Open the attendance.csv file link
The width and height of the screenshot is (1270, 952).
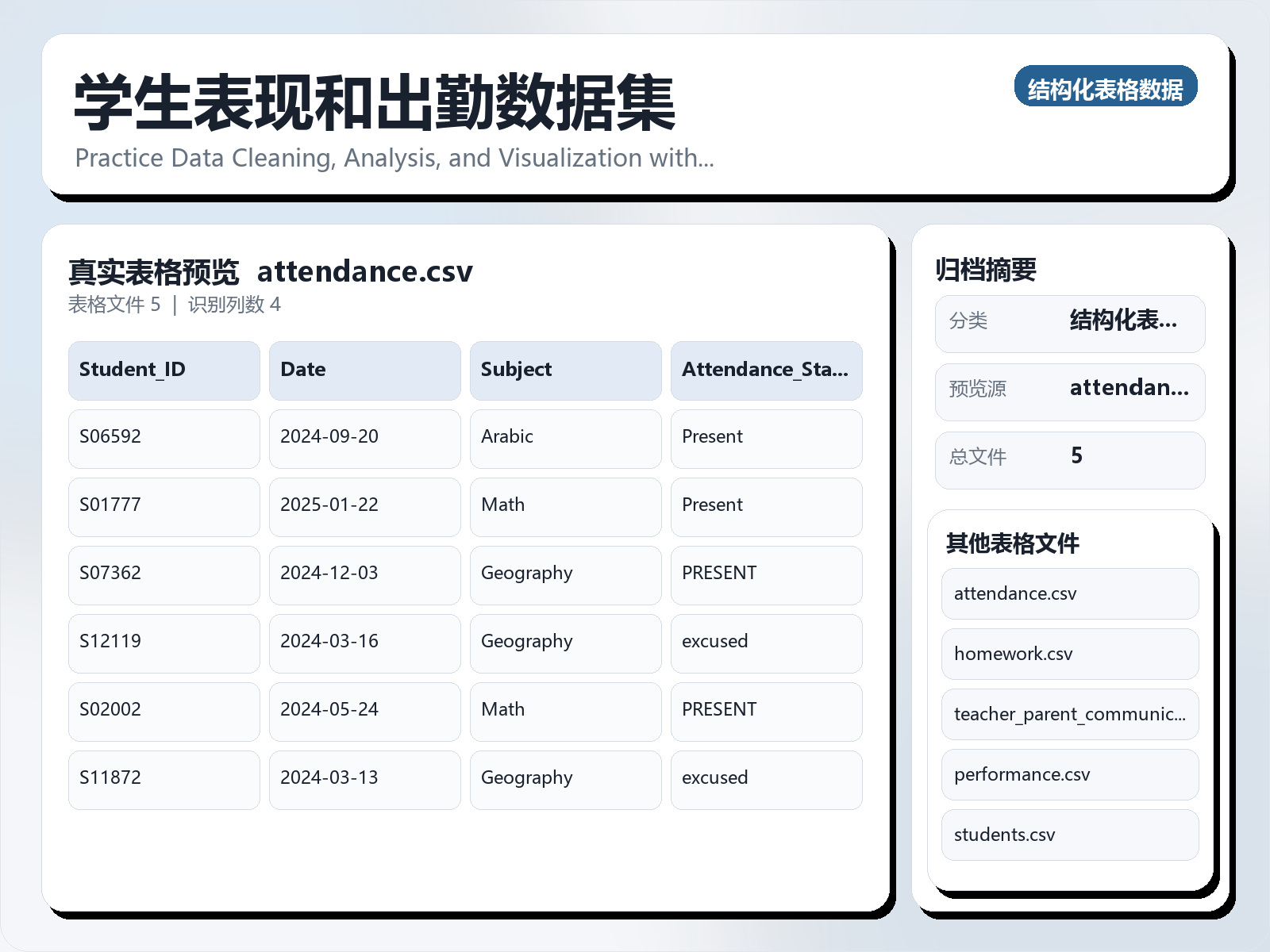1069,593
